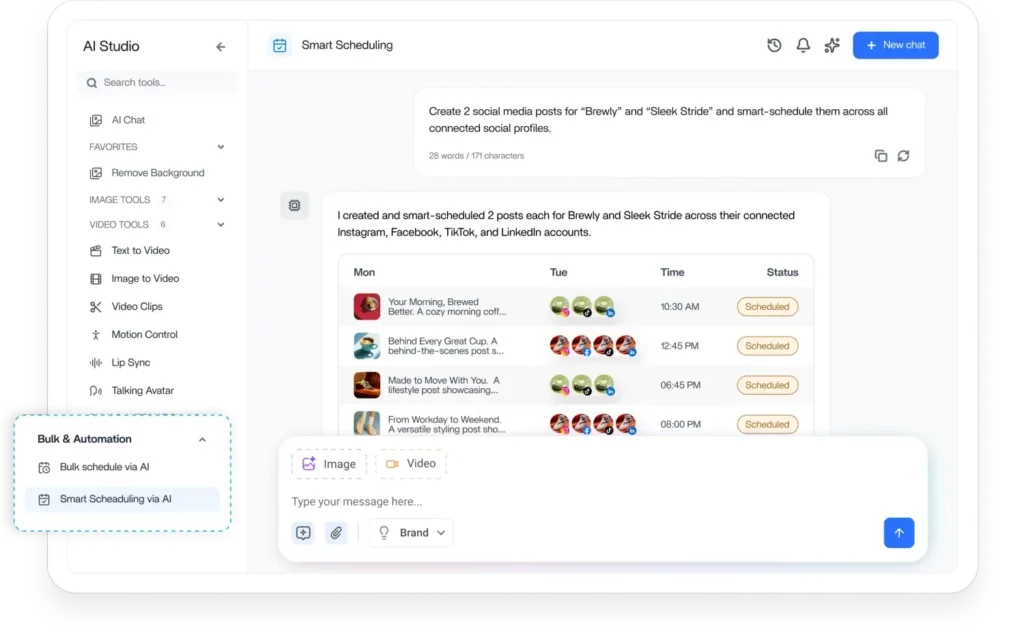
Task: Click the Motion Control figure icon
Action: click(x=96, y=335)
